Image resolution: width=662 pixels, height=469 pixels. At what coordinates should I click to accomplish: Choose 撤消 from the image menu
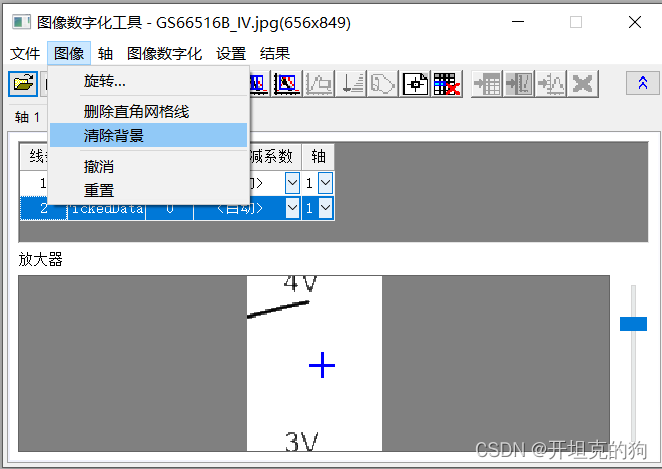149,166
